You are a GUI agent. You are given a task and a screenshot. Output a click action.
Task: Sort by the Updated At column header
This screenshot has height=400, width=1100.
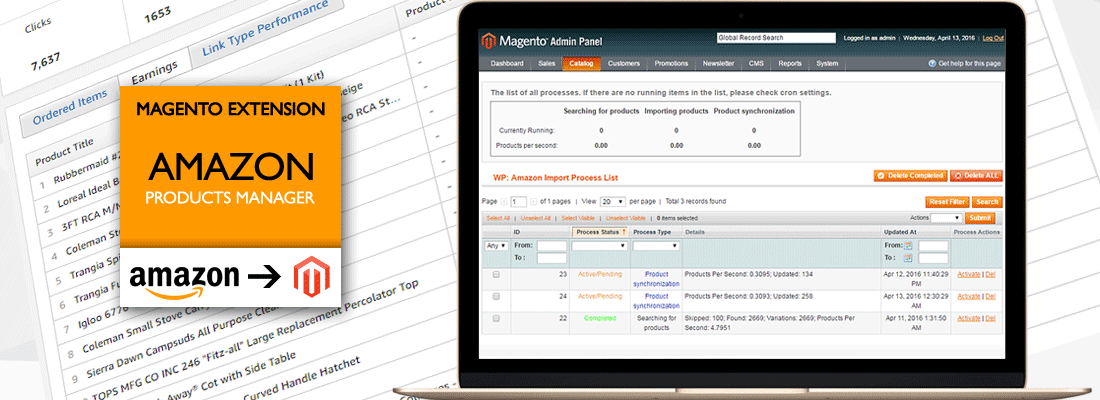(x=899, y=232)
